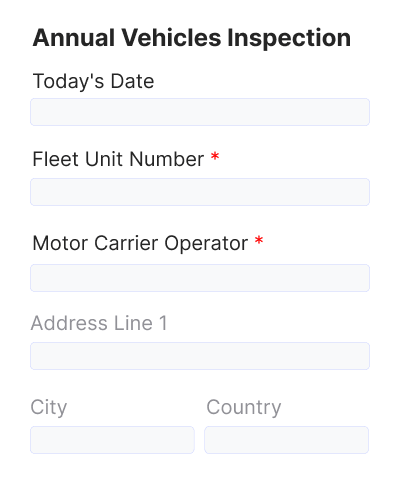Click the City label text
Image resolution: width=400 pixels, height=480 pixels.
click(x=49, y=408)
